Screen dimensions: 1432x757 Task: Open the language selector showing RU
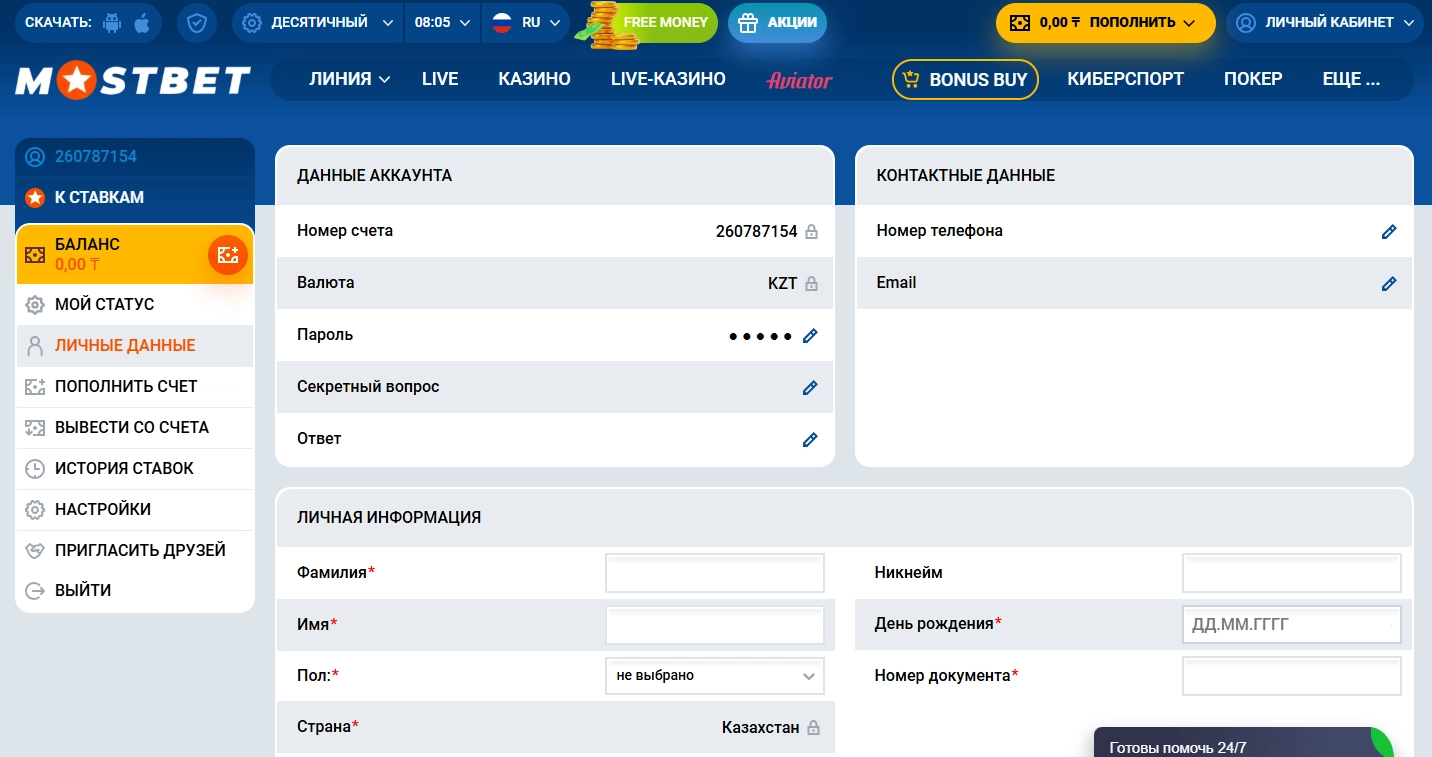coord(524,22)
